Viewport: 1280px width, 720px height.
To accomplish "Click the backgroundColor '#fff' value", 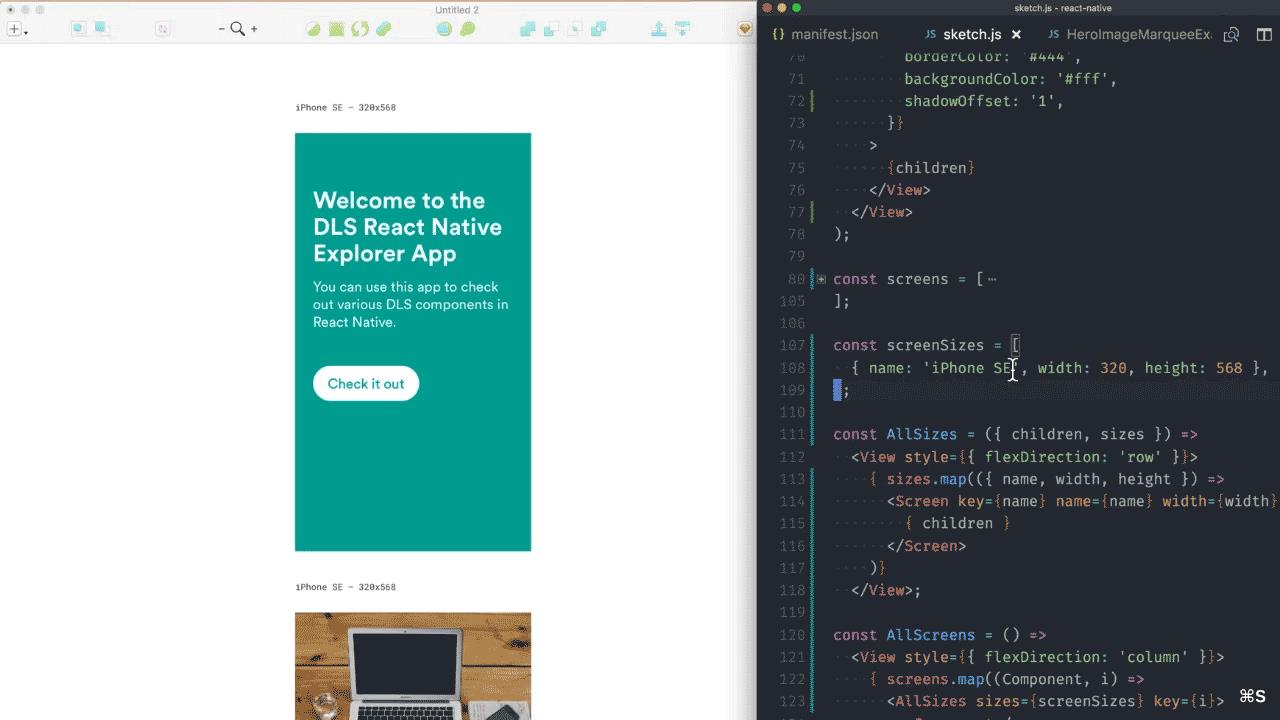I will click(x=1082, y=79).
